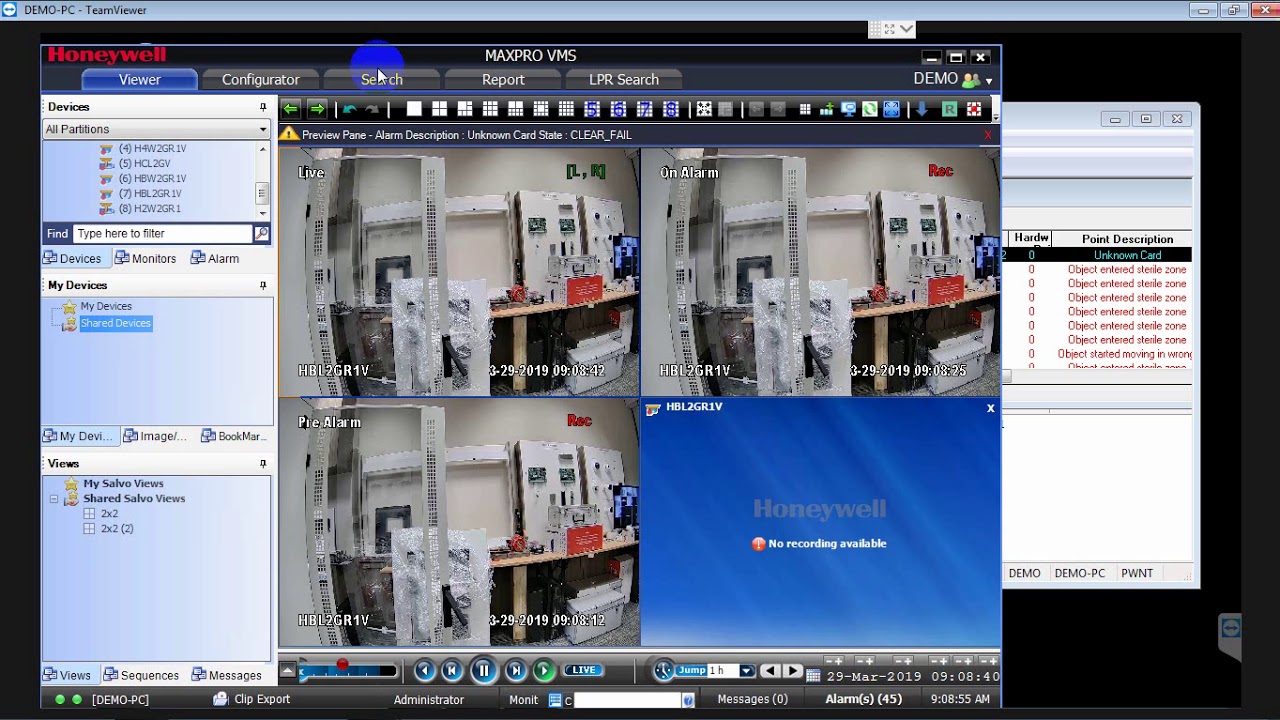The height and width of the screenshot is (720, 1280).
Task: Toggle LIVE mode on timeline
Action: point(584,670)
